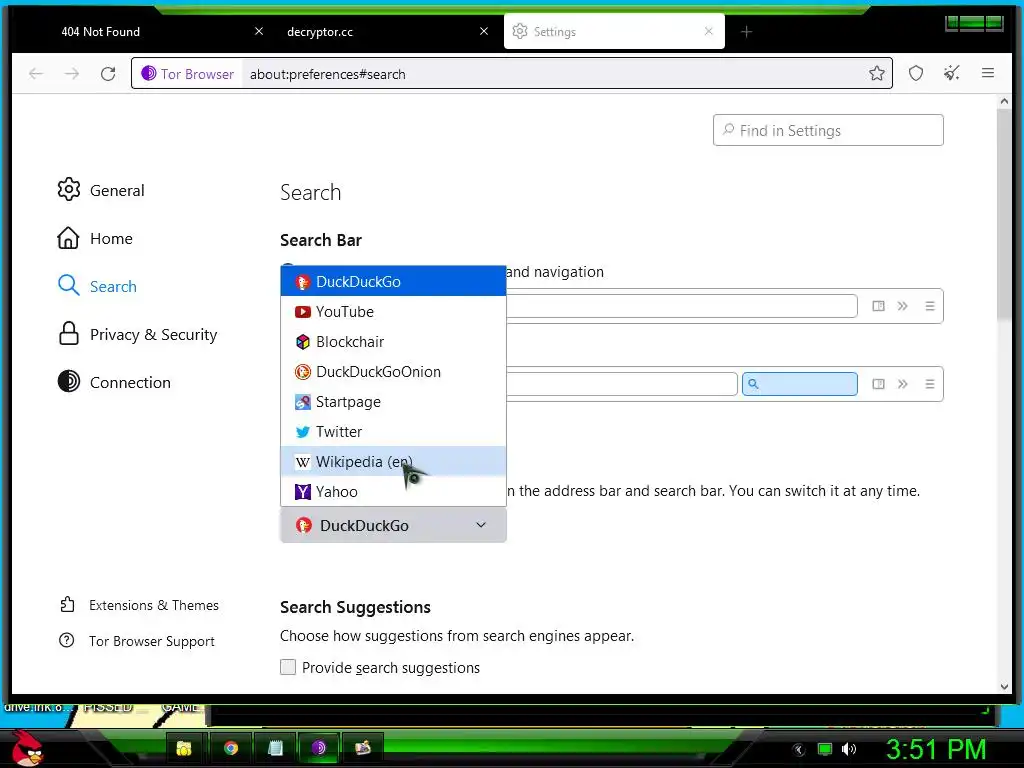
Task: Click the New Identity broom icon
Action: click(x=952, y=73)
